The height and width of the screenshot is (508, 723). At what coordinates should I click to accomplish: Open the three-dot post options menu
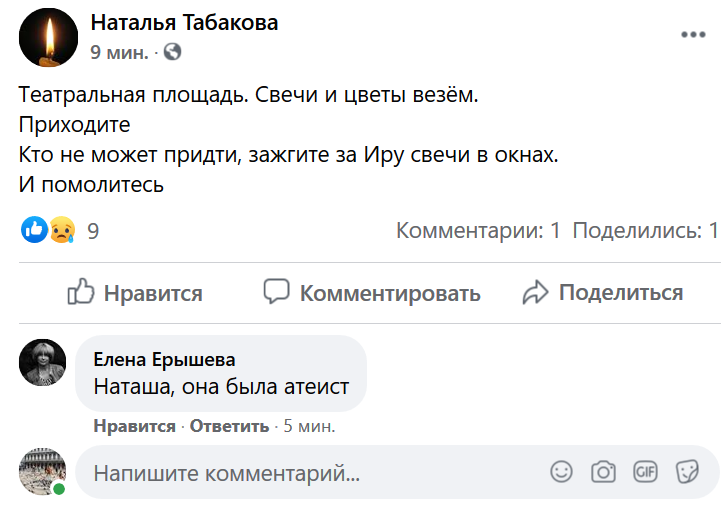point(693,34)
